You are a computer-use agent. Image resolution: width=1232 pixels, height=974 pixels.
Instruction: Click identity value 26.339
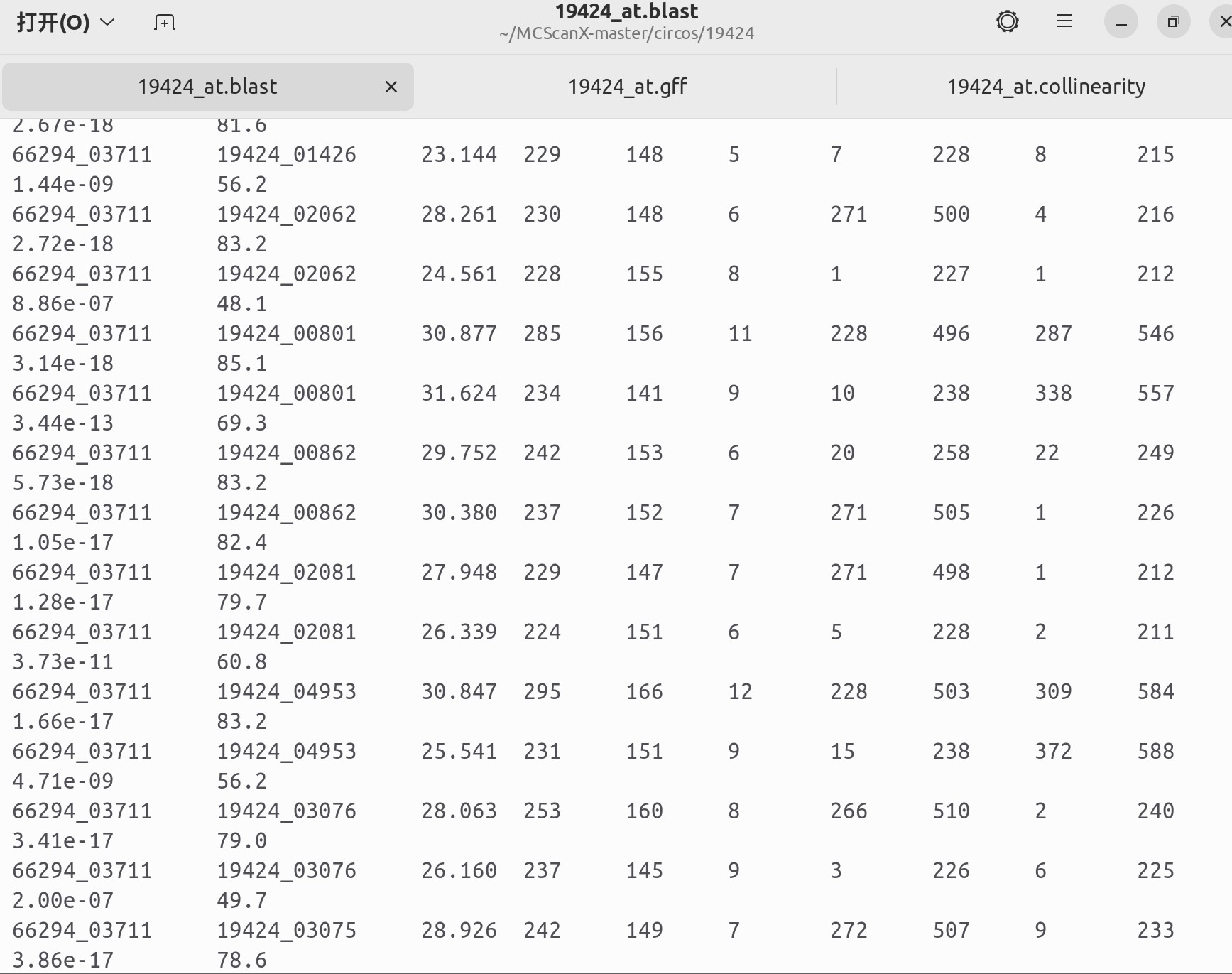coord(459,632)
